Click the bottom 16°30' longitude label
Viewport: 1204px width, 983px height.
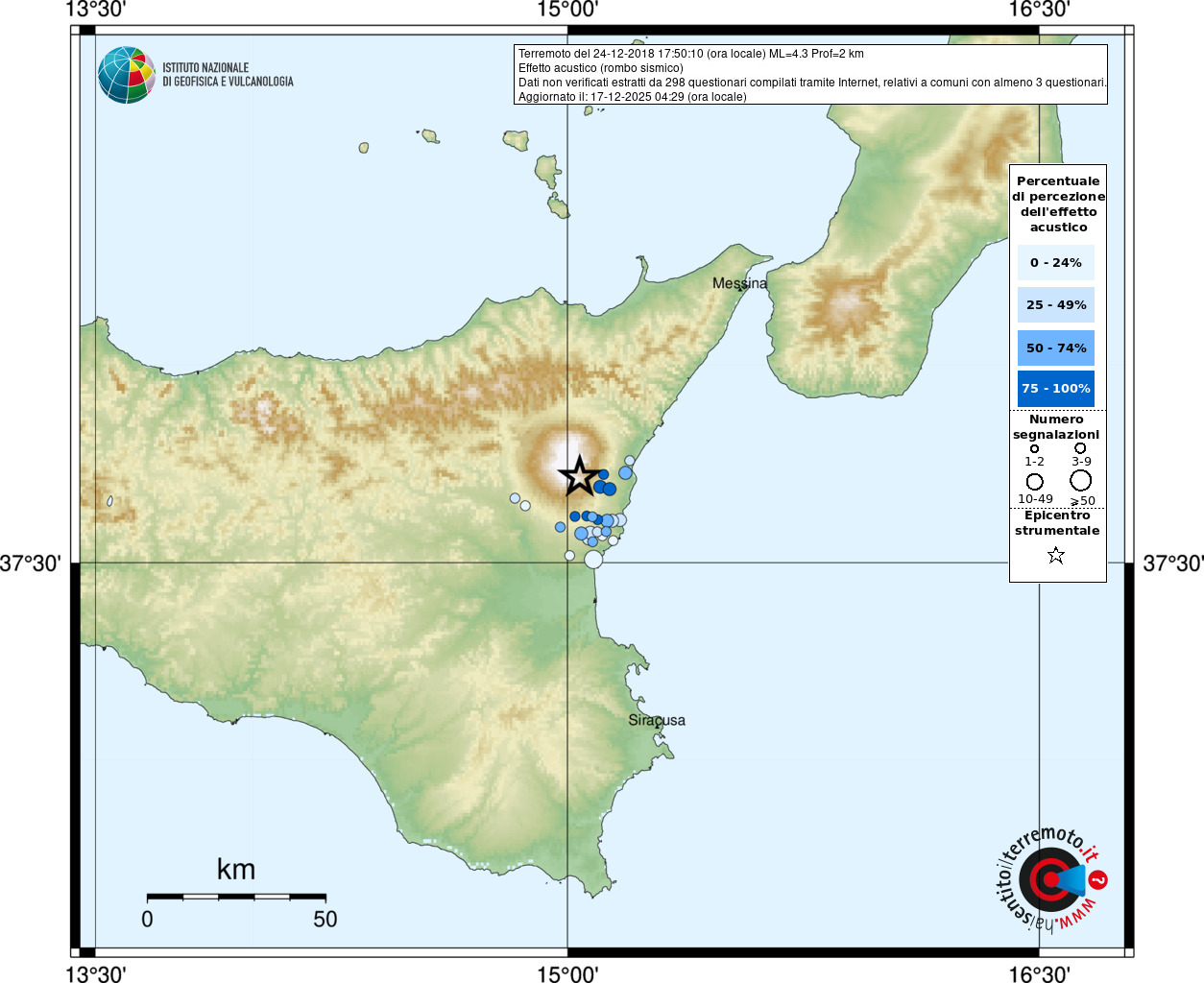[1039, 973]
